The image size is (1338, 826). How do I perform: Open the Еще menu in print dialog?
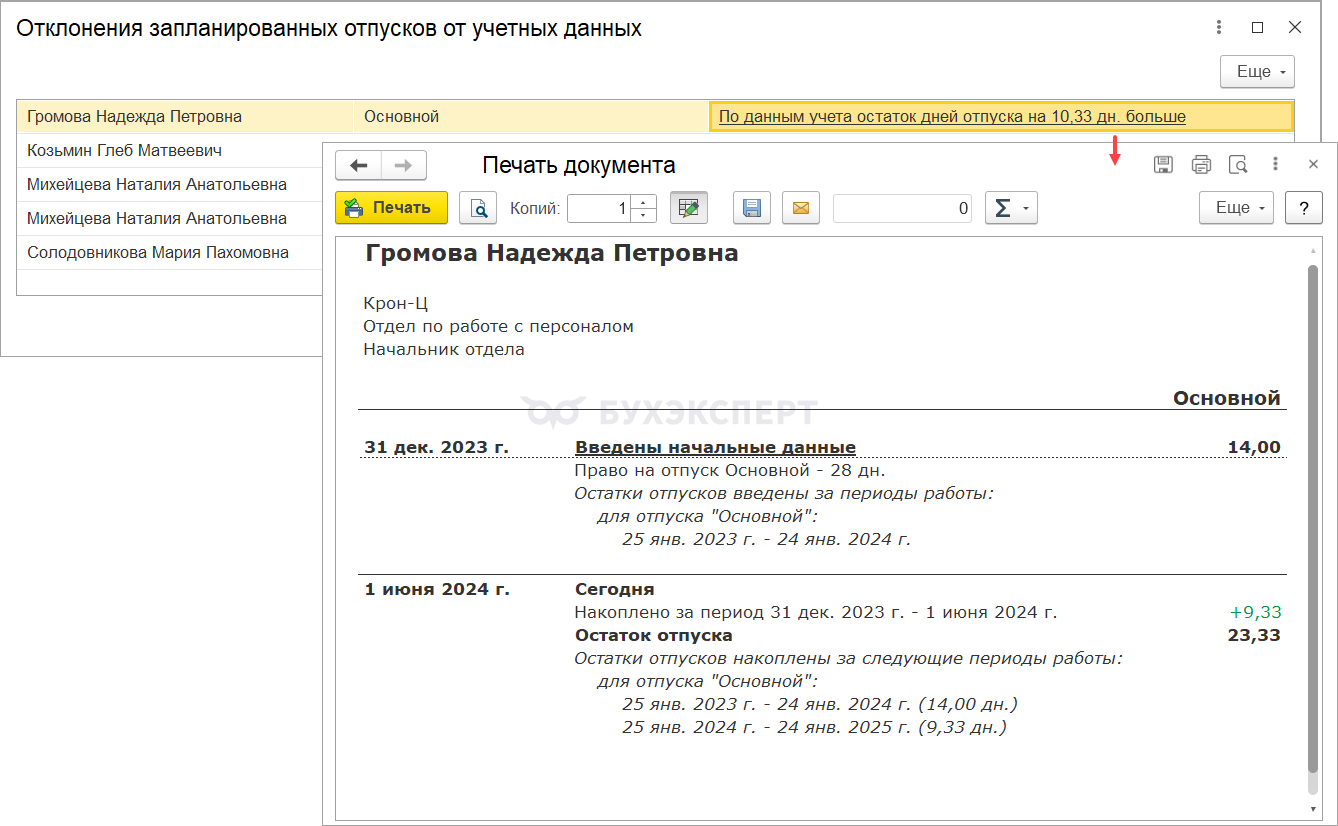(1236, 208)
